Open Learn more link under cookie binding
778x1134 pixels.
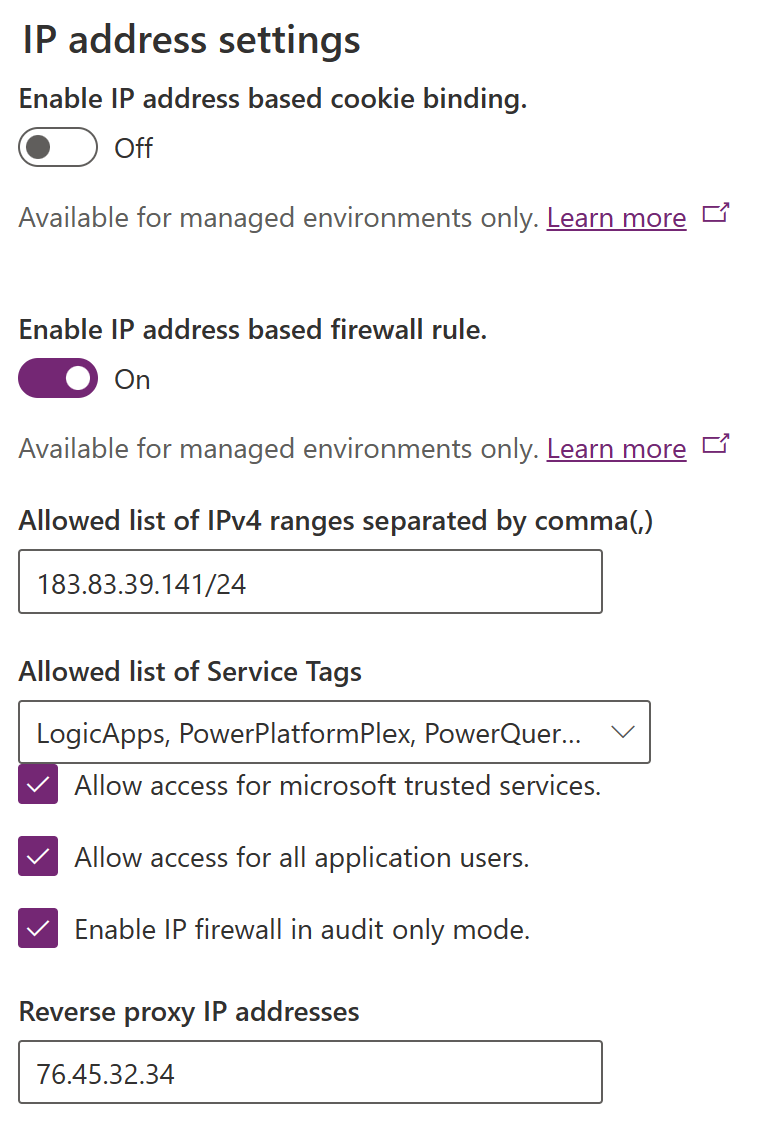(616, 218)
